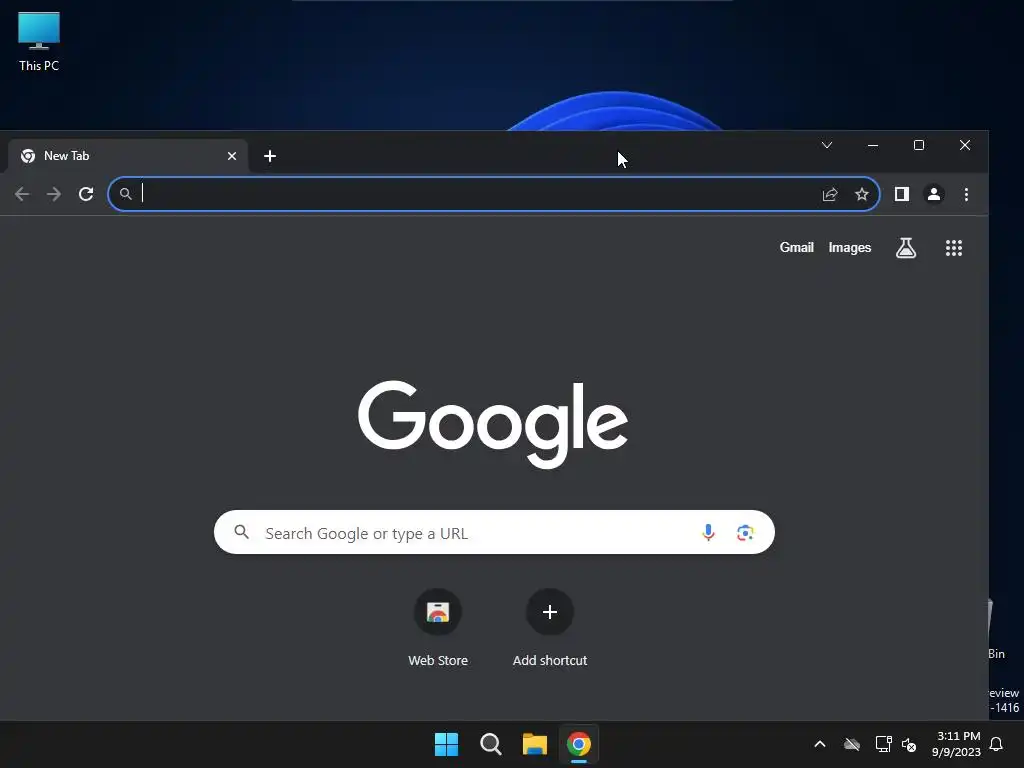Open the 3:11 PM clock and calendar

pyautogui.click(x=956, y=744)
